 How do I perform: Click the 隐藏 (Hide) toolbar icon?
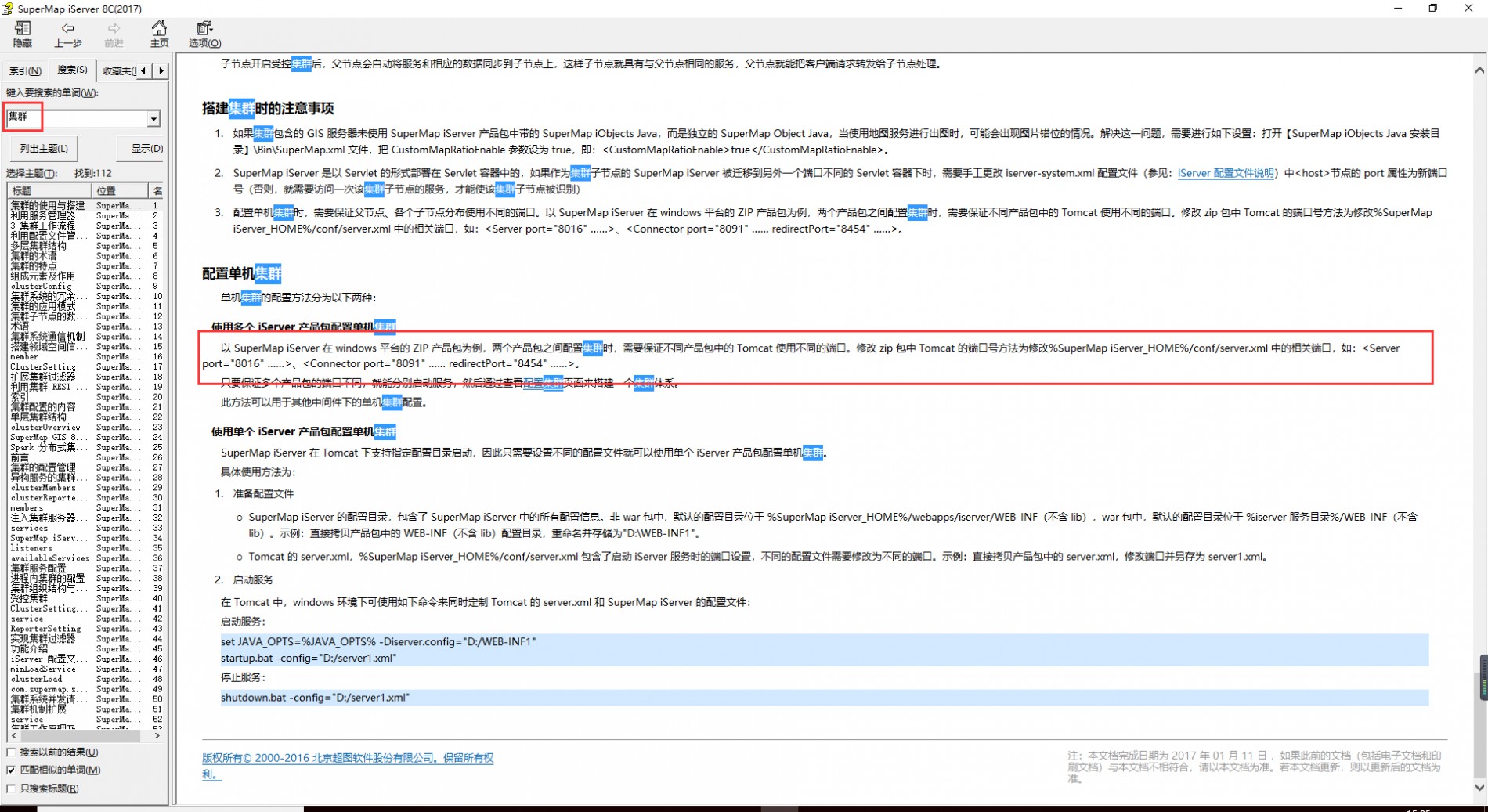[x=23, y=34]
